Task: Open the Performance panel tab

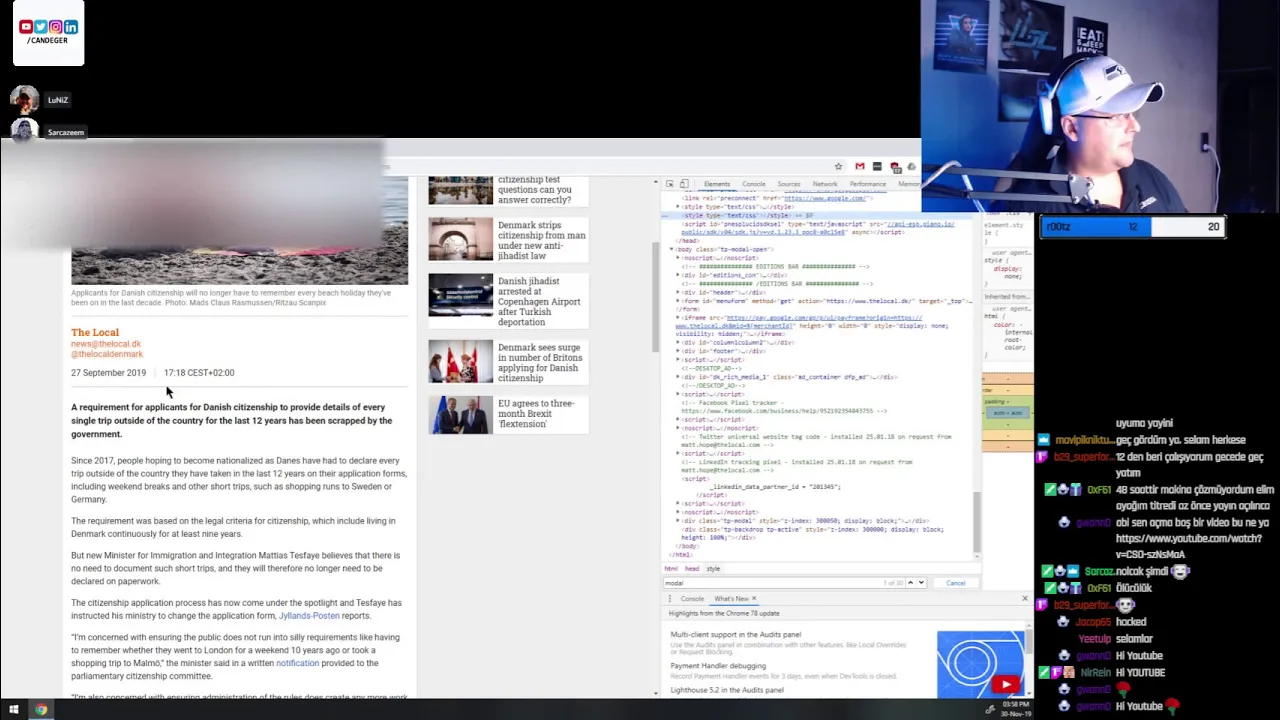Action: point(868,184)
